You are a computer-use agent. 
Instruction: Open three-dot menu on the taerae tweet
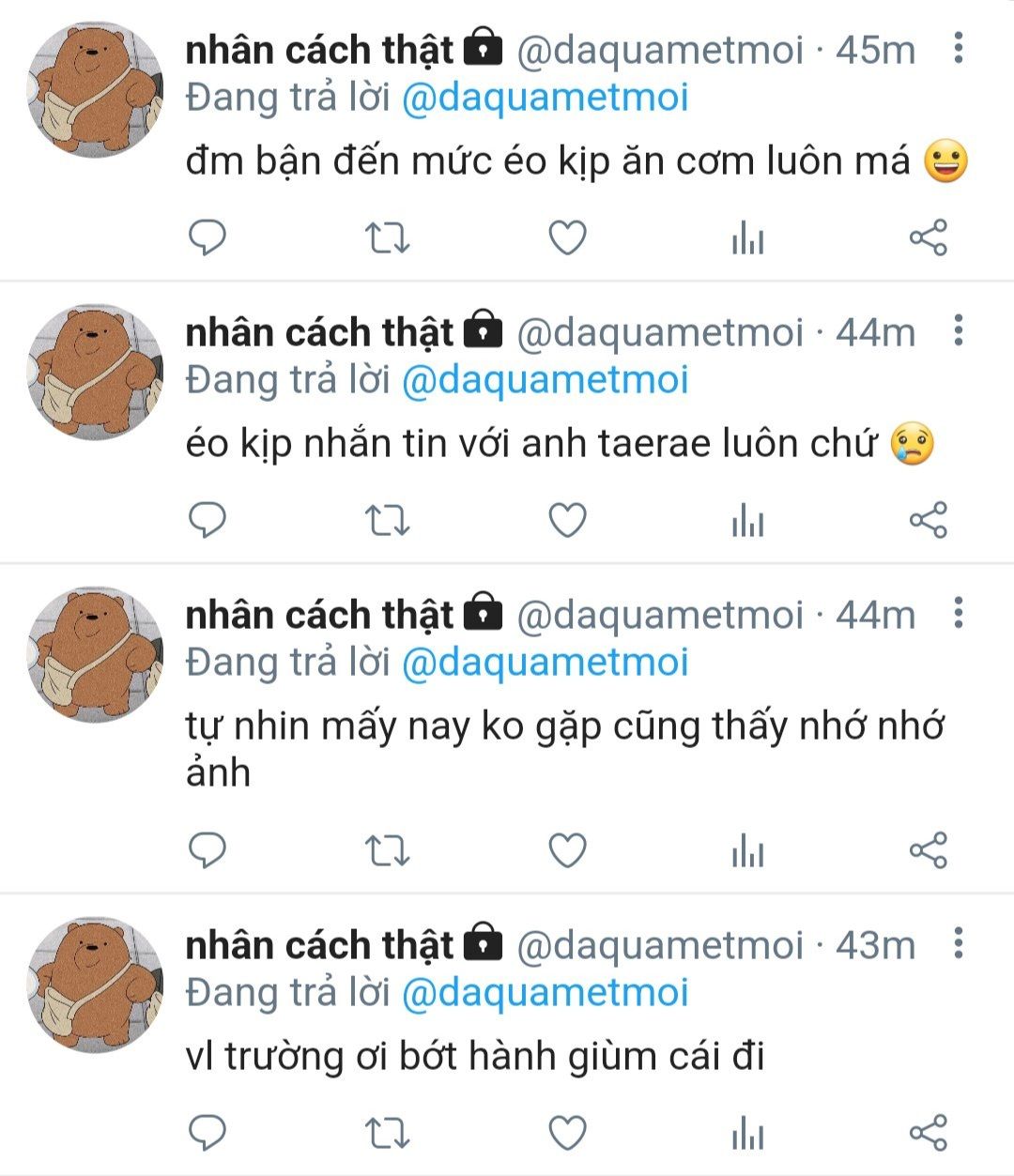click(x=958, y=329)
